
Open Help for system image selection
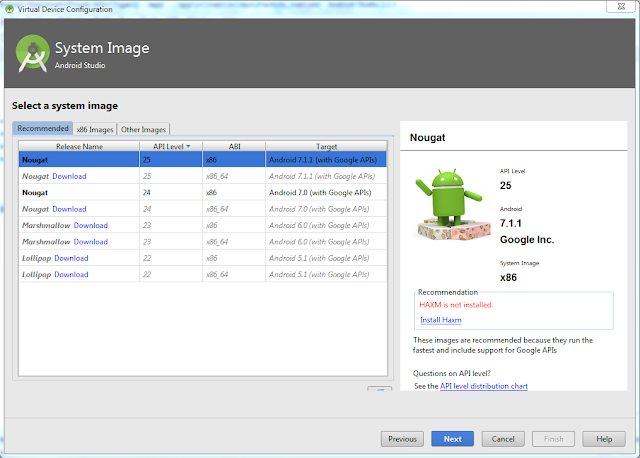tap(604, 439)
